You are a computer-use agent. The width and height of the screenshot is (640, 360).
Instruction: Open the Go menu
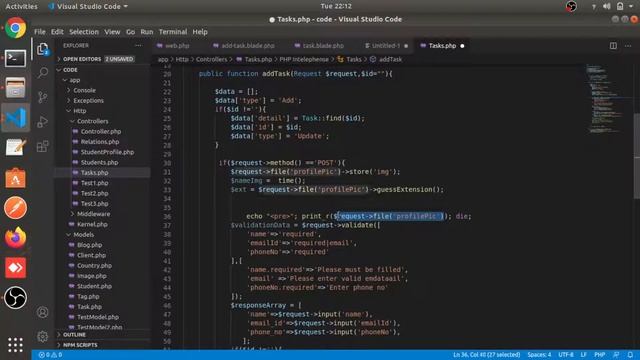click(130, 32)
